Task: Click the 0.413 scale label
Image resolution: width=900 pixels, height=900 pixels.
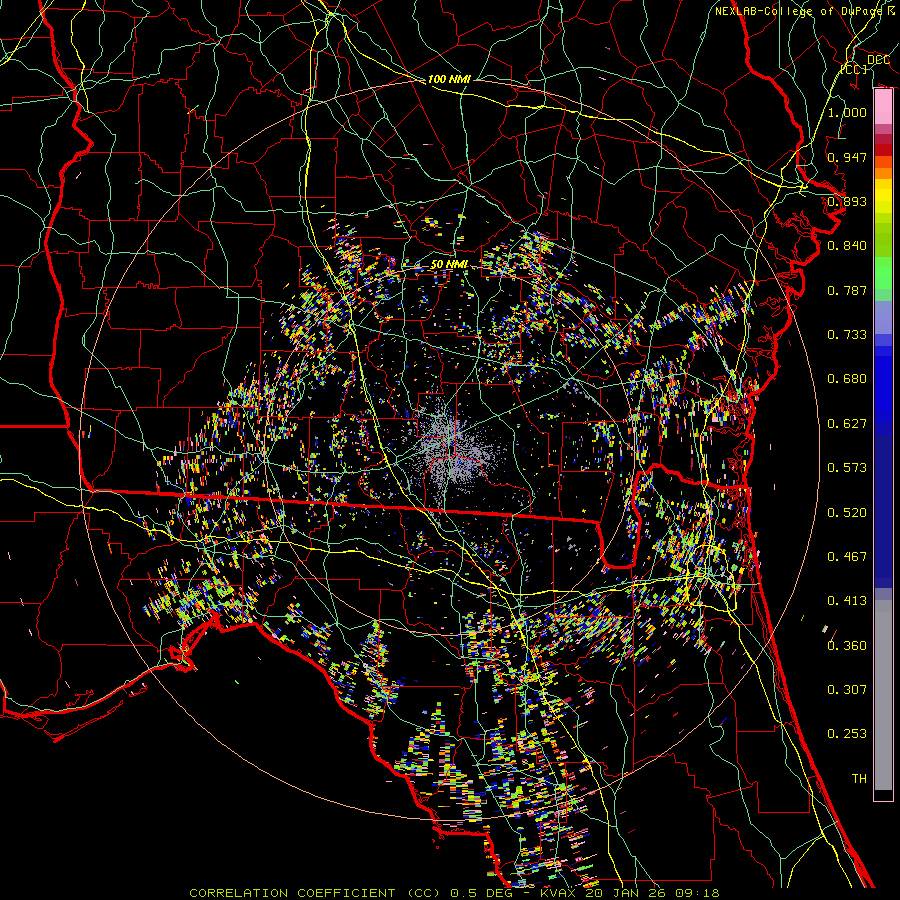Action: pos(847,601)
